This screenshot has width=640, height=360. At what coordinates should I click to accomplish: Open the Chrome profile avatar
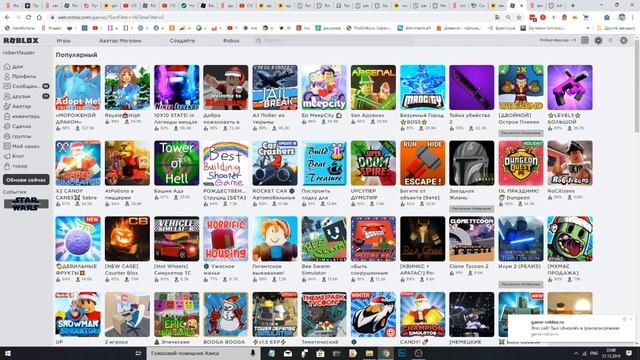click(x=622, y=18)
